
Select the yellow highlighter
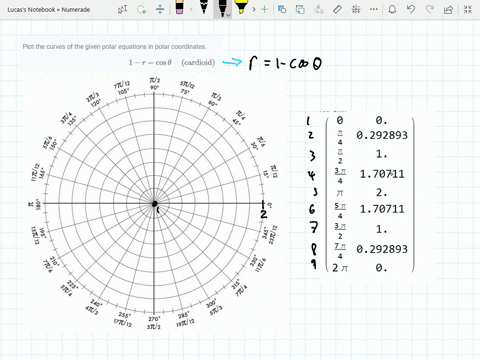coord(241,7)
